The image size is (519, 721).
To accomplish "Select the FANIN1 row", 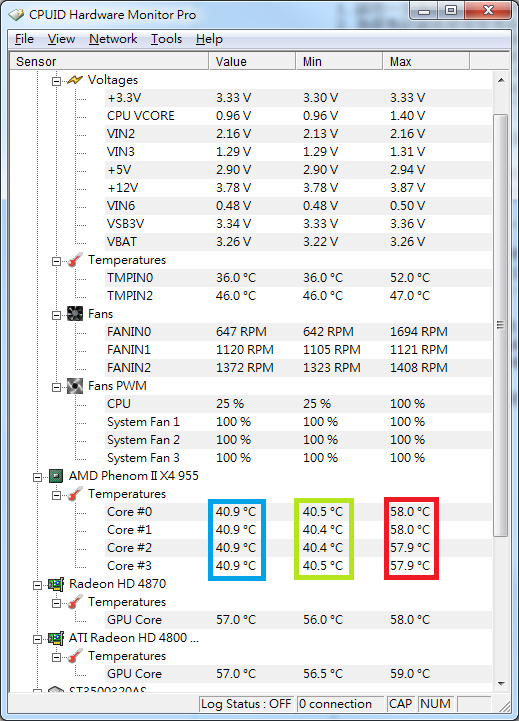I will [298, 350].
